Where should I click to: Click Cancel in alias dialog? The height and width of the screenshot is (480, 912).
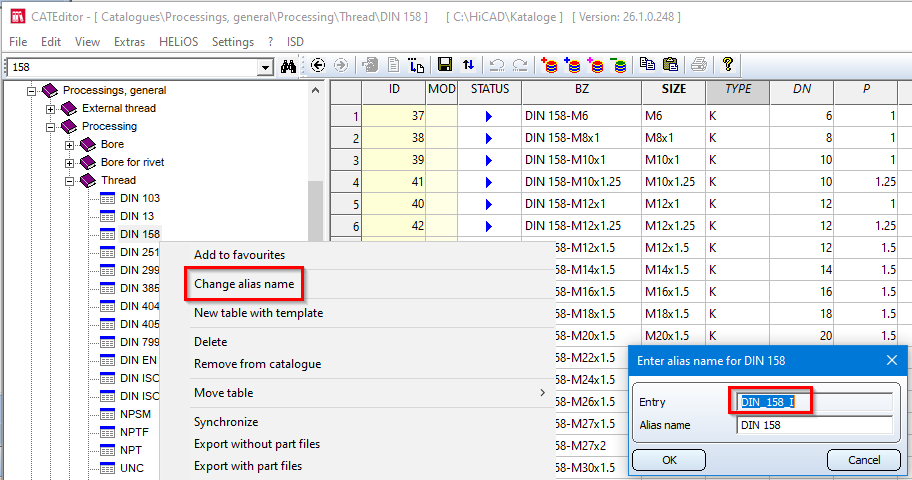point(864,460)
